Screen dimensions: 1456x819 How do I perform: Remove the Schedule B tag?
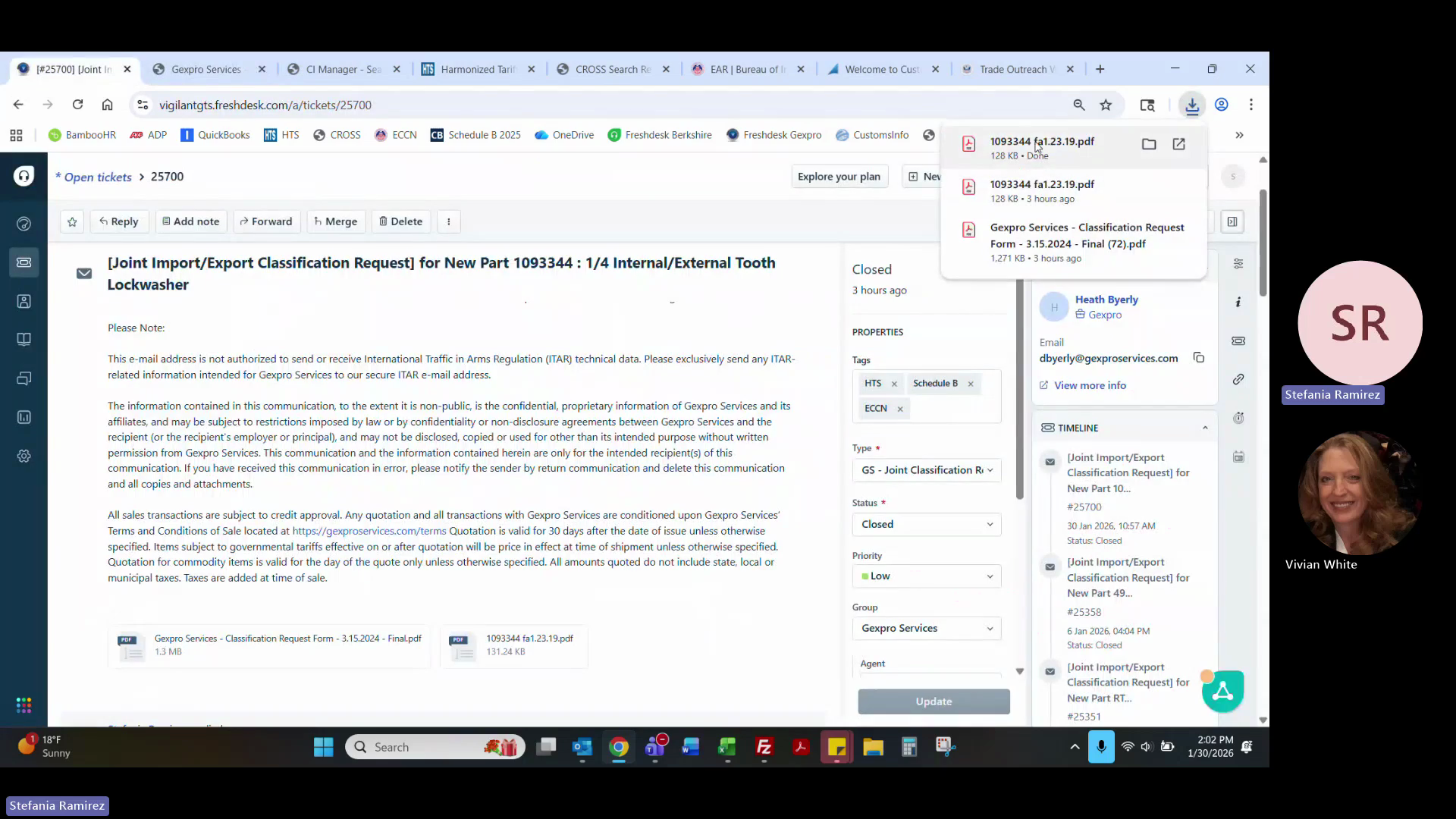971,384
